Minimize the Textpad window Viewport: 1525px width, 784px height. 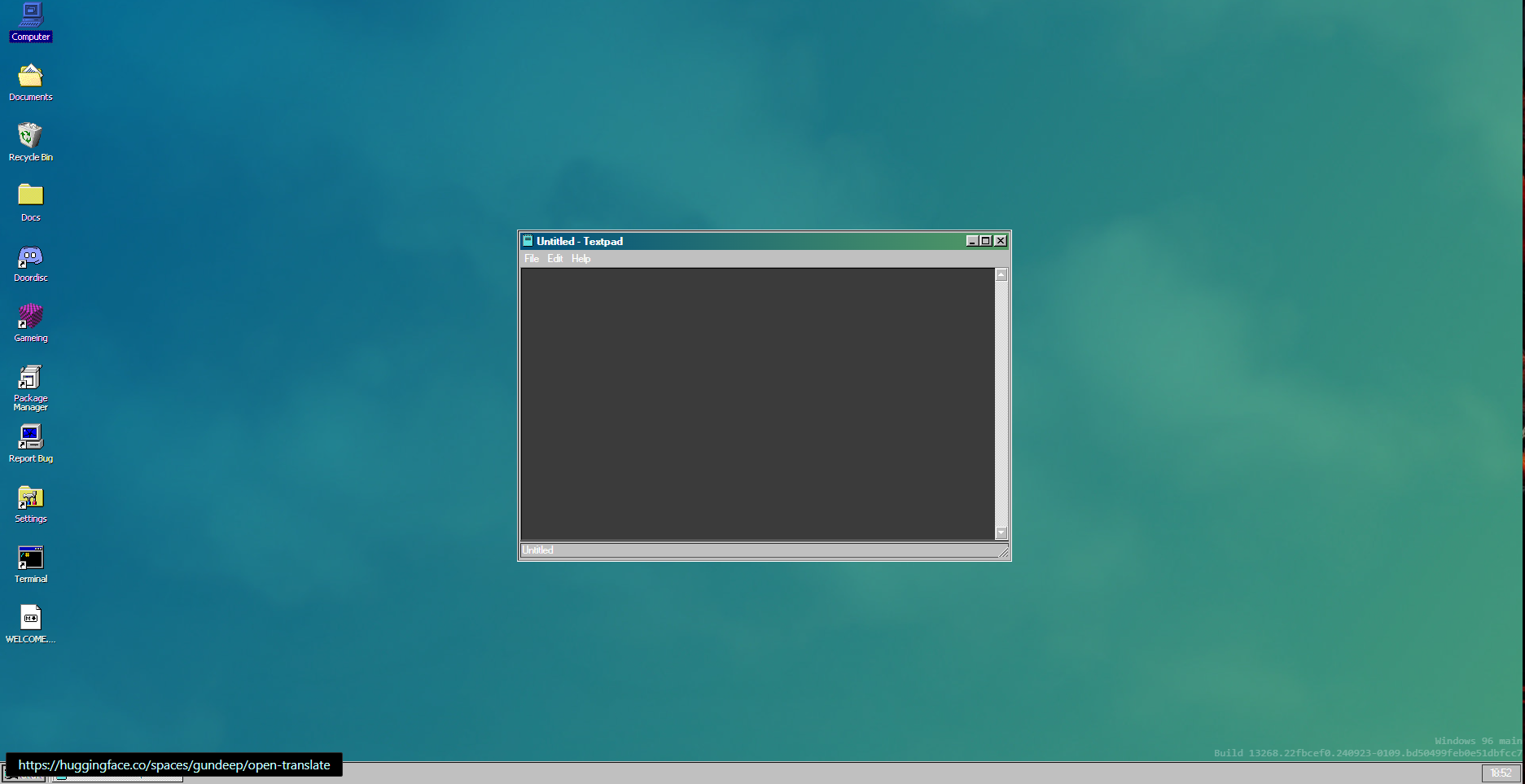pos(972,241)
